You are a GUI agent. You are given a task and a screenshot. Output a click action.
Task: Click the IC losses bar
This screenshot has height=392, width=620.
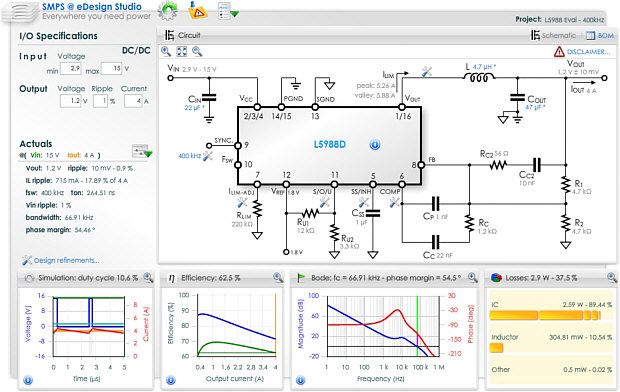tap(545, 315)
